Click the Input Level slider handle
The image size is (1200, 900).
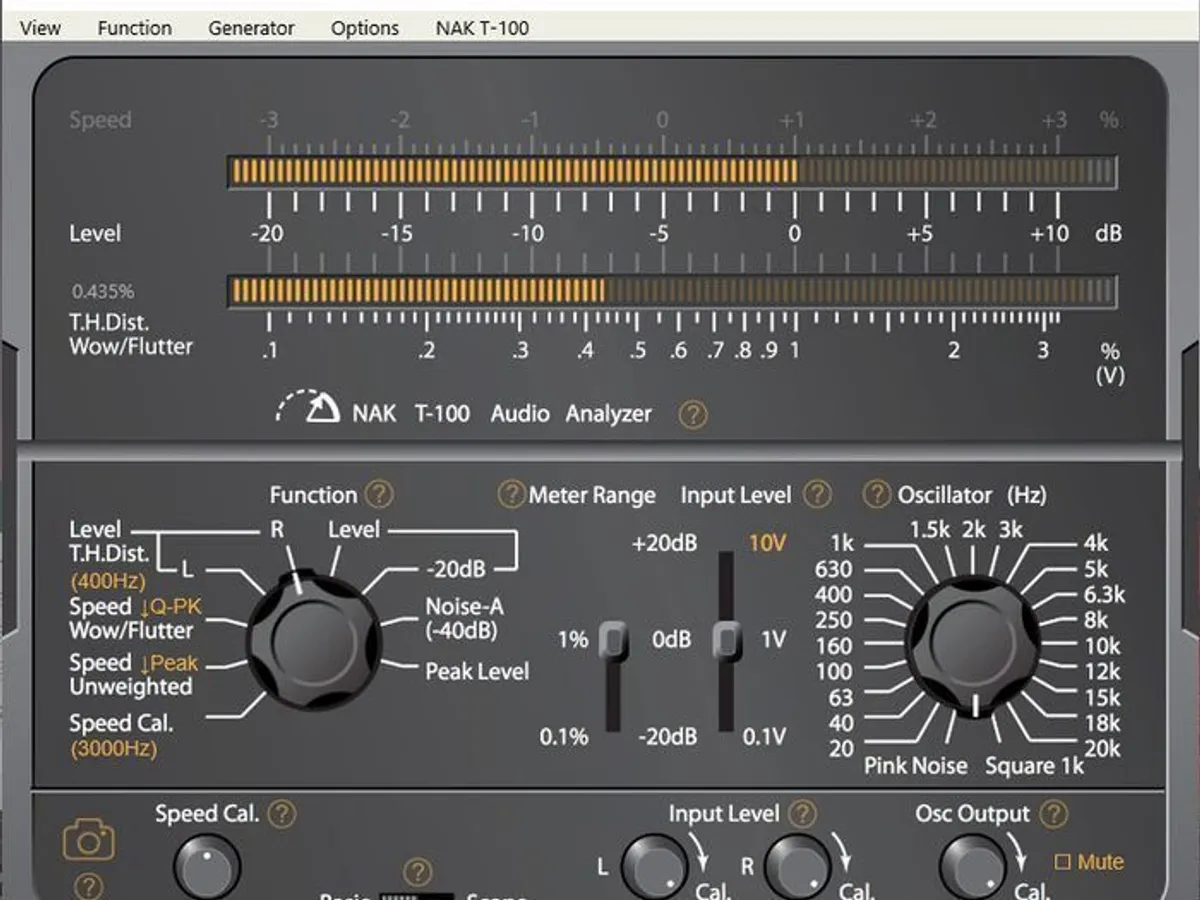[726, 640]
